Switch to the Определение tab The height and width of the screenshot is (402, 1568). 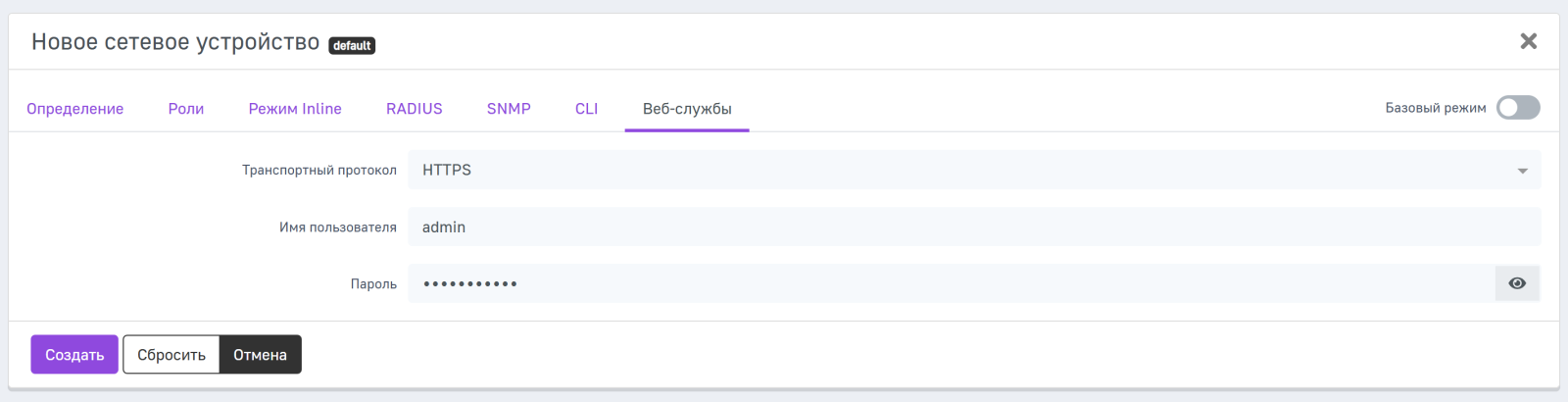(x=74, y=109)
